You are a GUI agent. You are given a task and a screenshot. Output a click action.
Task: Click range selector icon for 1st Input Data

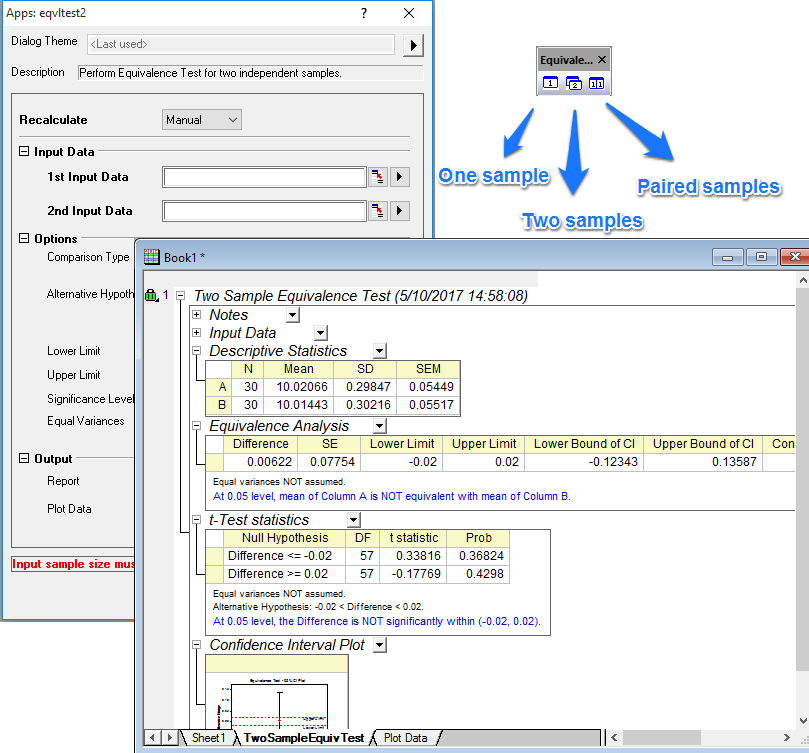378,178
